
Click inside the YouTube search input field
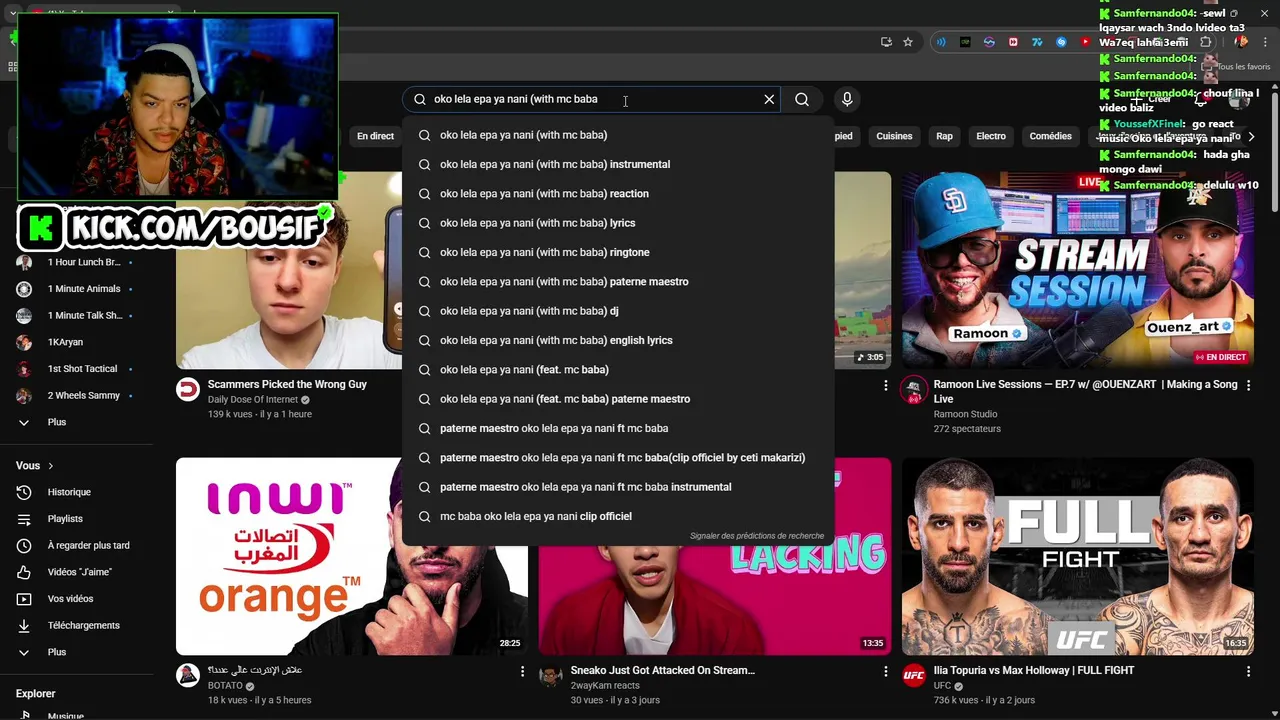[x=590, y=99]
